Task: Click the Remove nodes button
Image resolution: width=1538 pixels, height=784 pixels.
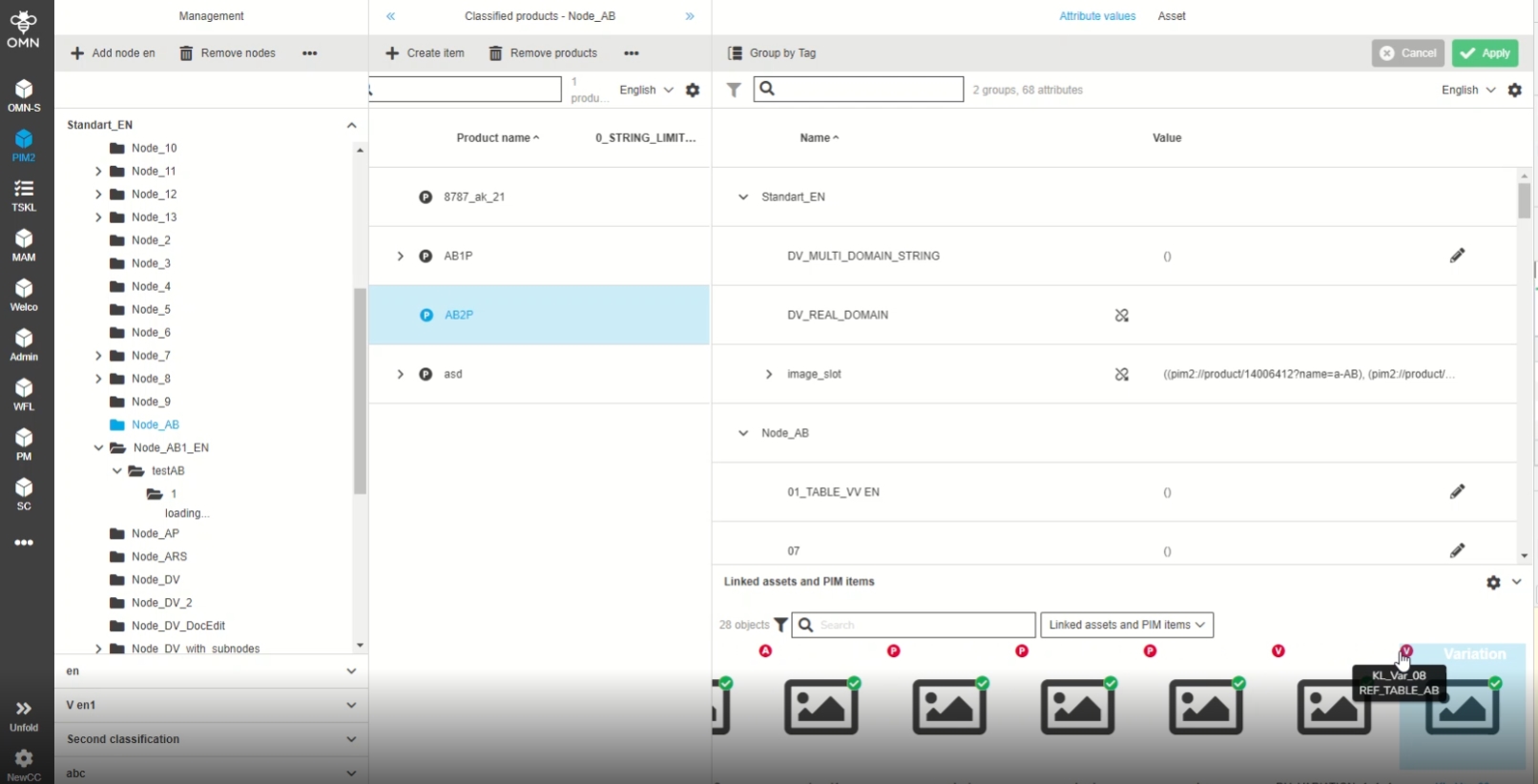Action: (228, 53)
